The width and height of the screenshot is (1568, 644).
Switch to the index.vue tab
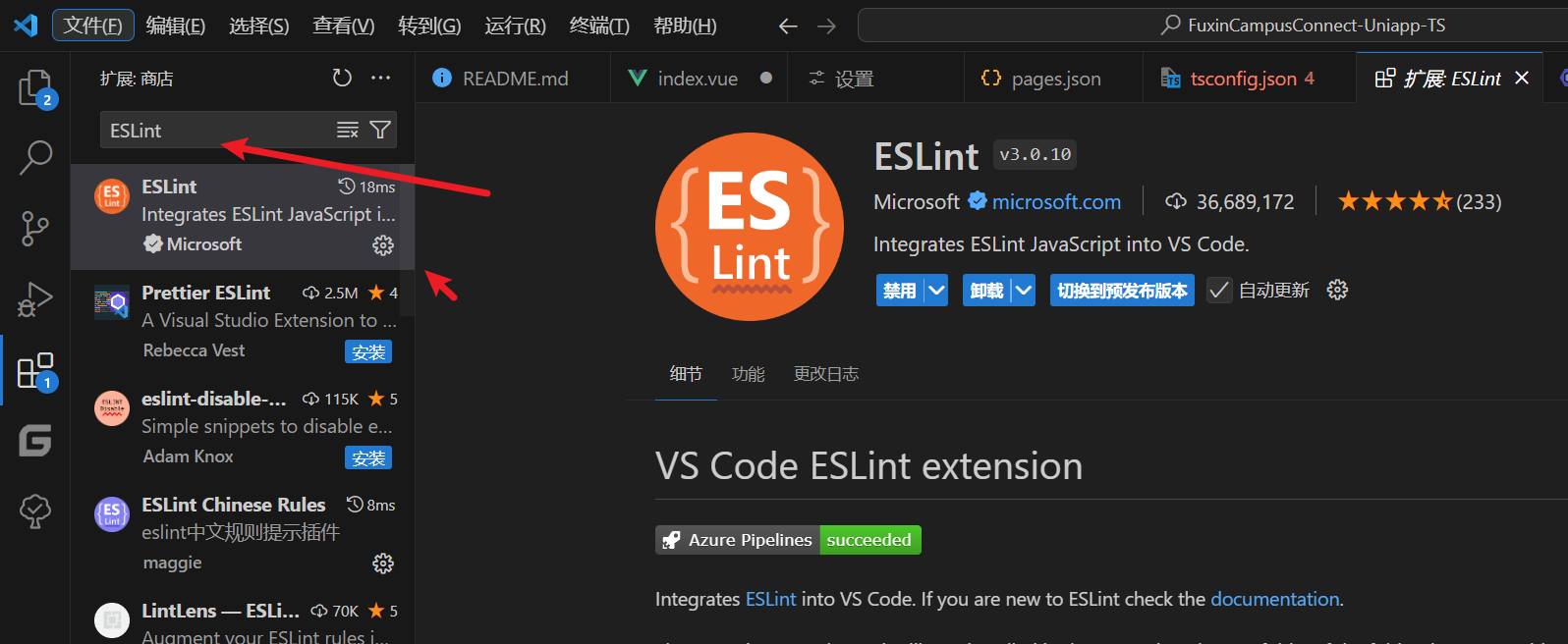click(x=699, y=78)
